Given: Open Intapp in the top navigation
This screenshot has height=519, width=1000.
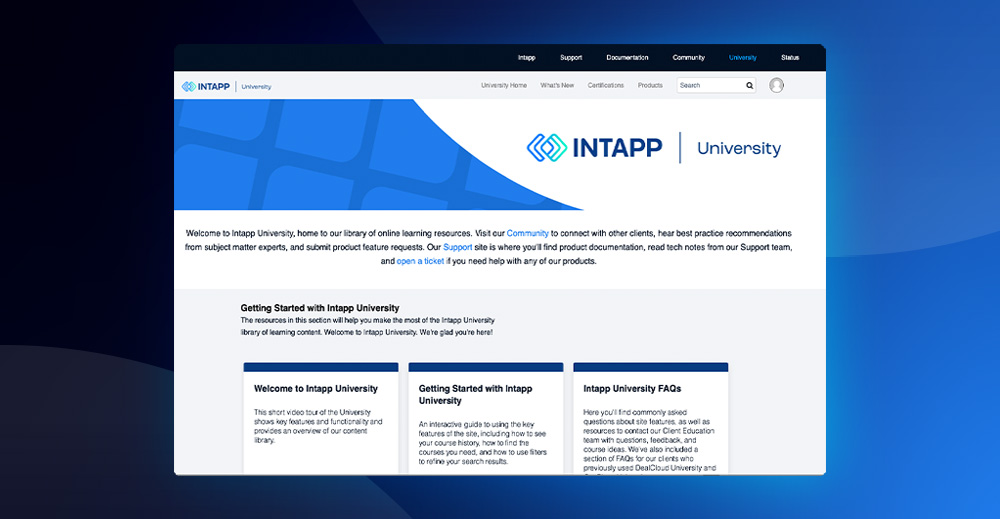Looking at the screenshot, I should tap(527, 57).
